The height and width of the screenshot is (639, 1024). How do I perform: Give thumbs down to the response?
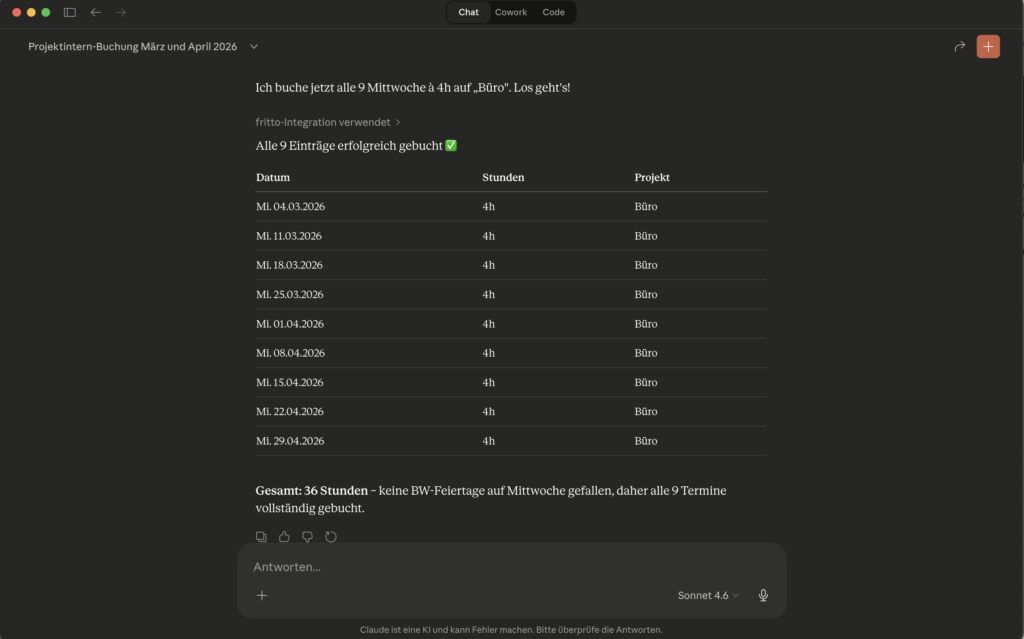point(307,537)
